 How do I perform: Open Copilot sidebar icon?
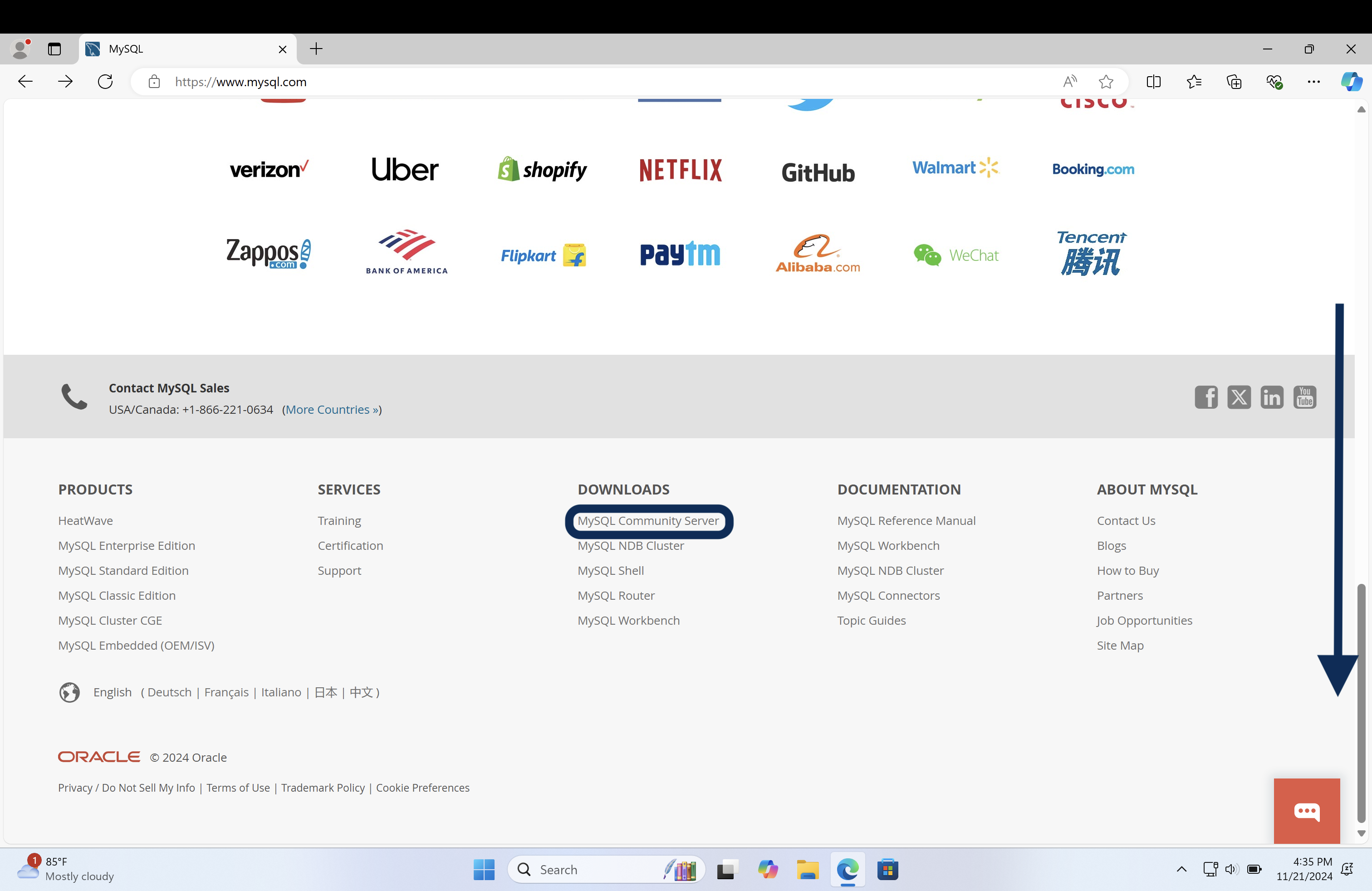(x=1351, y=82)
